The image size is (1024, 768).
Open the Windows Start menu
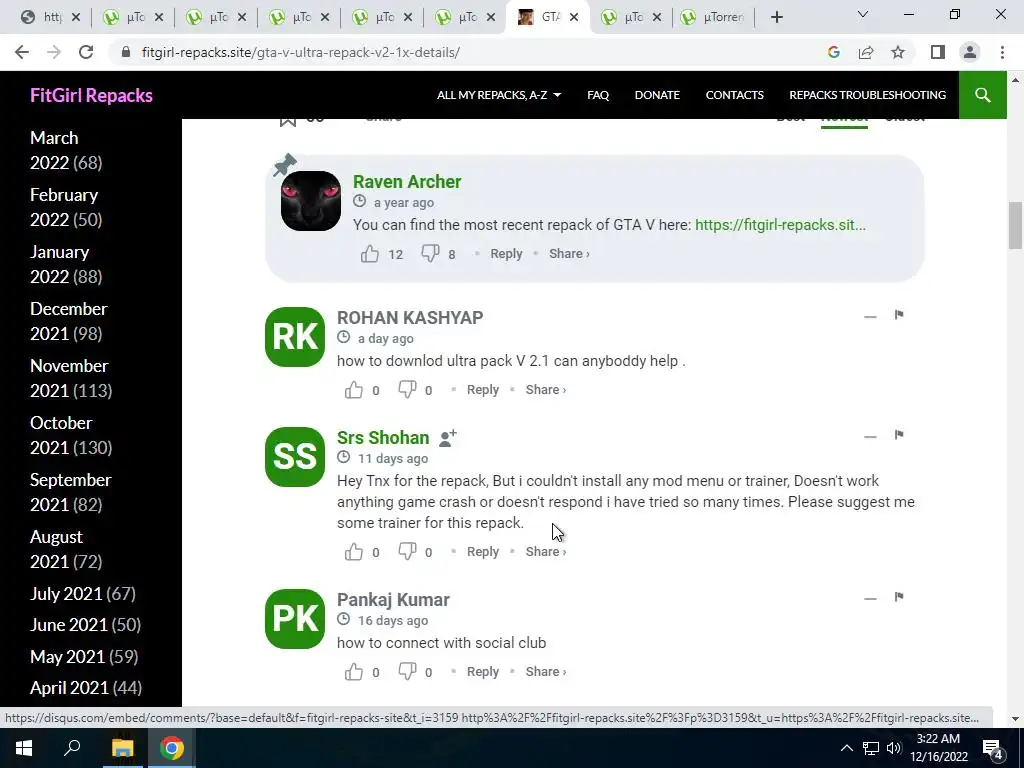click(x=24, y=748)
